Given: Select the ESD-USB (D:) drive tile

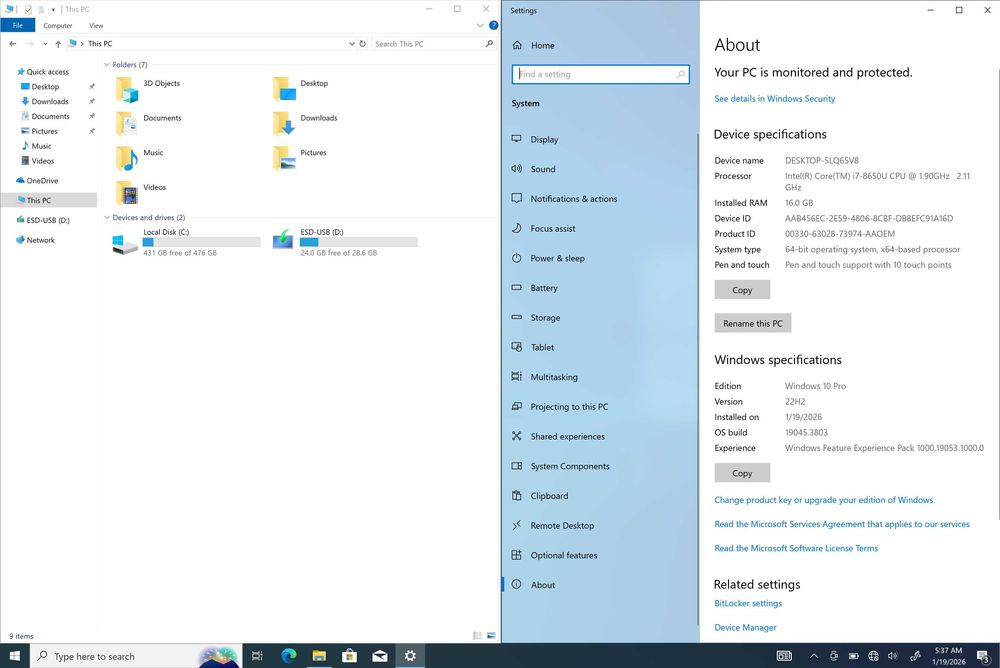Looking at the screenshot, I should (x=344, y=242).
